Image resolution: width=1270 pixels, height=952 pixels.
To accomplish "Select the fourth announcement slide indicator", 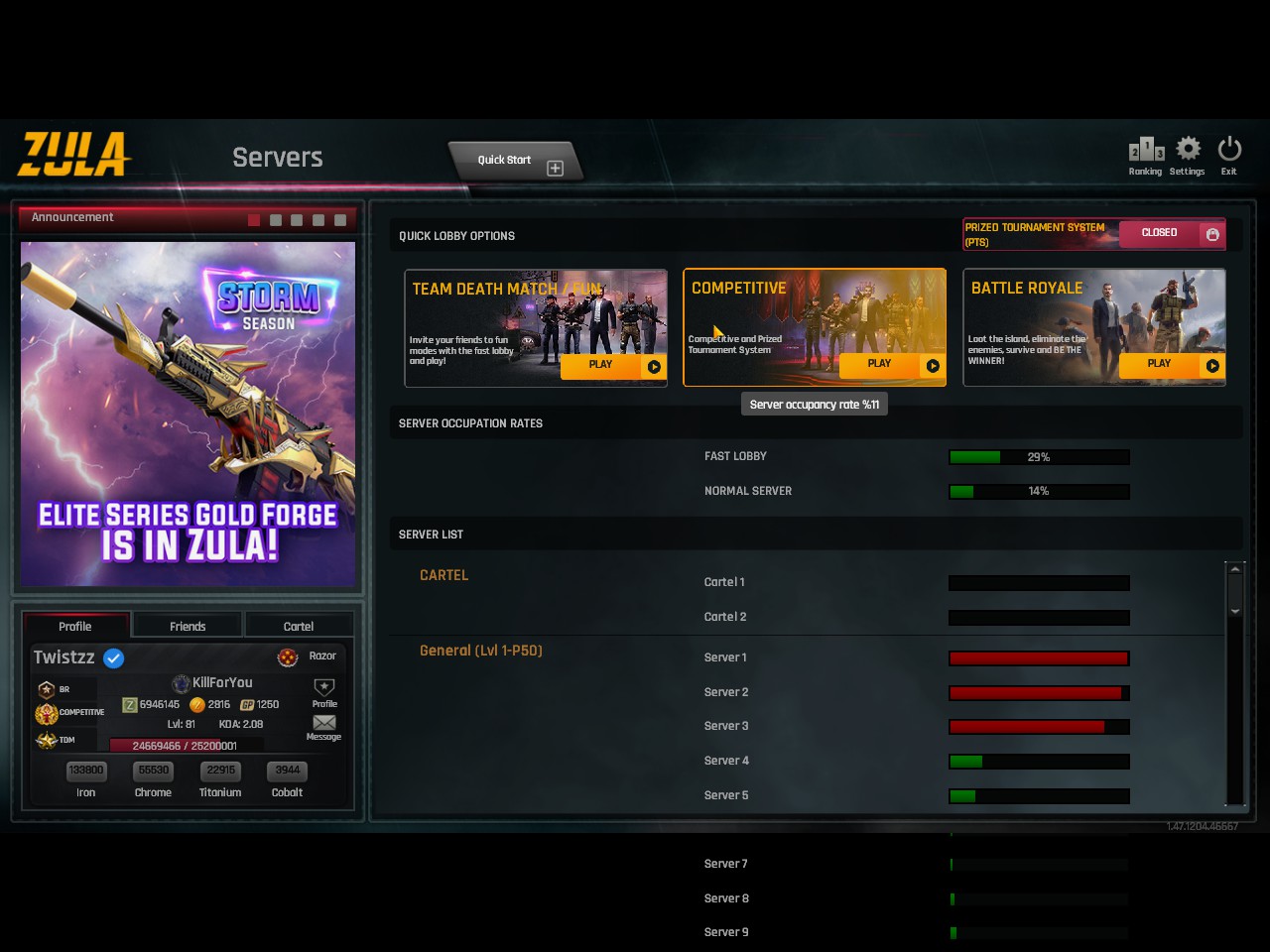I will pos(318,220).
